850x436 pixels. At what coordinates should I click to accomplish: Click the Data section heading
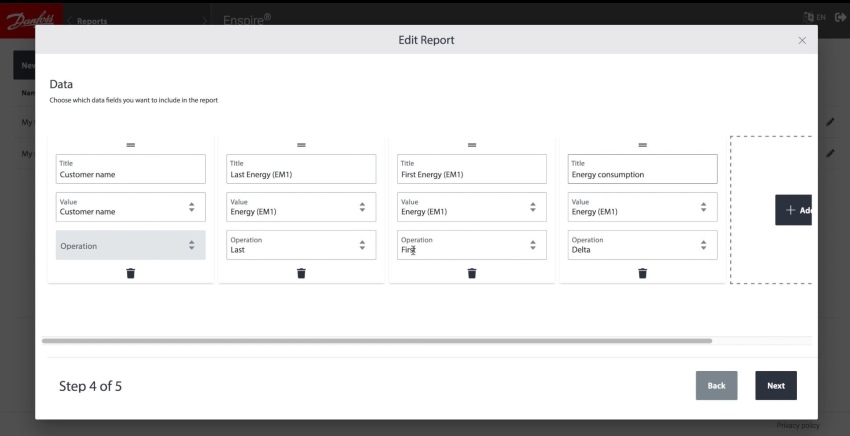click(x=61, y=84)
